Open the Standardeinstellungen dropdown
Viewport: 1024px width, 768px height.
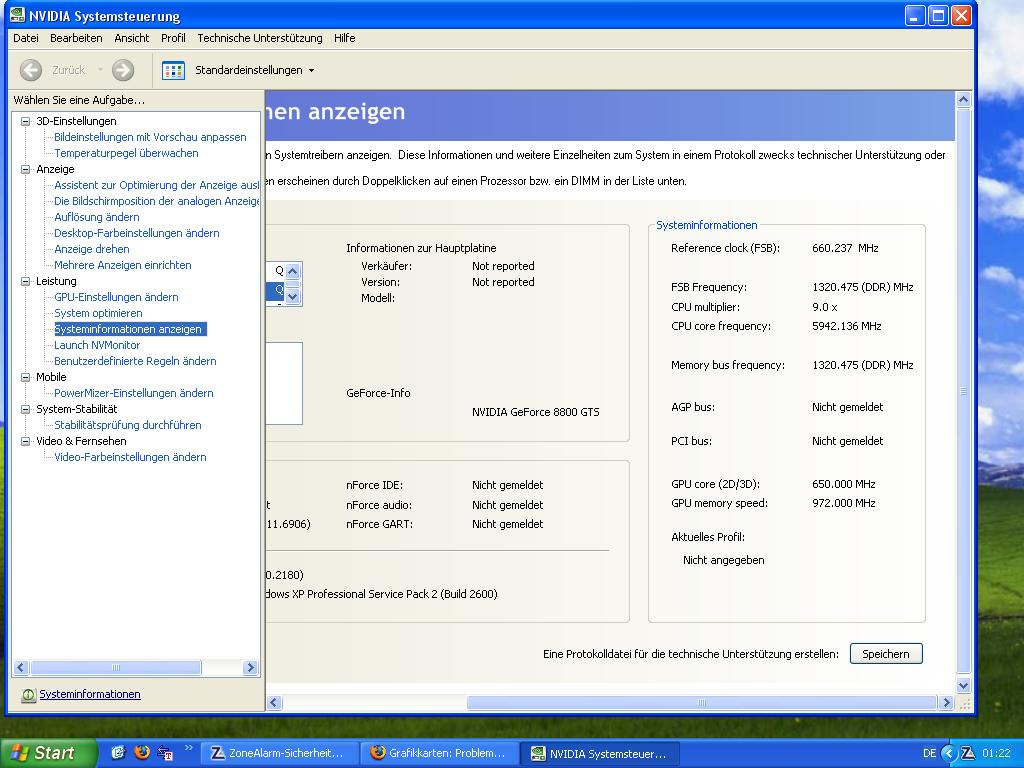pyautogui.click(x=312, y=70)
